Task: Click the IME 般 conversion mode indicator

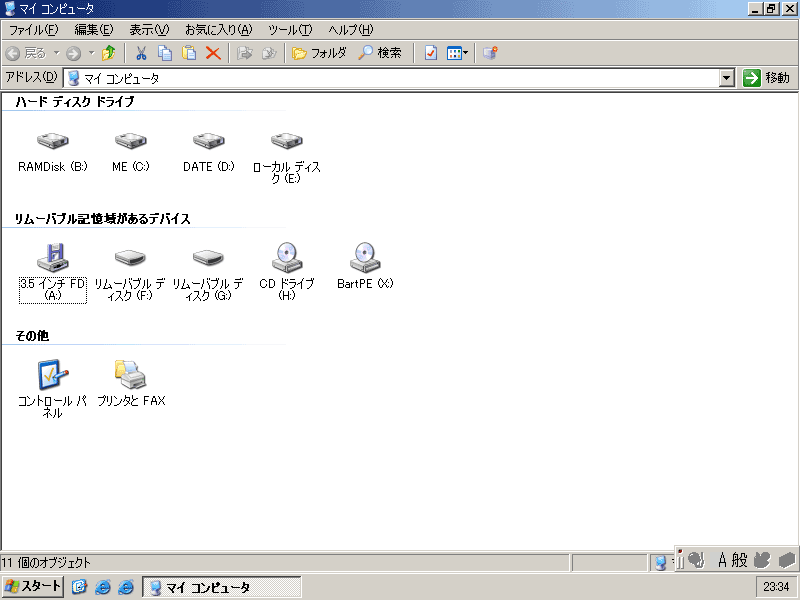Action: (x=739, y=560)
